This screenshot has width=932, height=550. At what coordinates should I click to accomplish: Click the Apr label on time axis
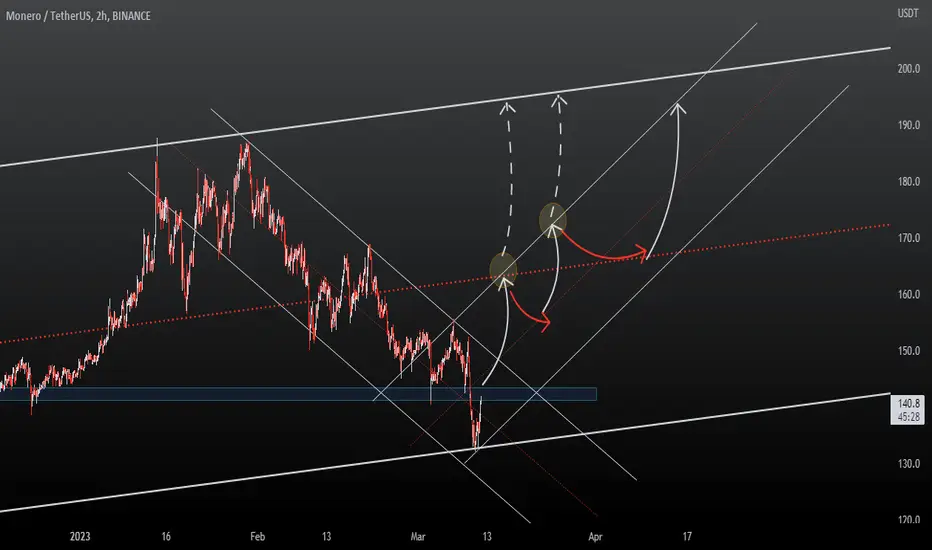coord(595,537)
